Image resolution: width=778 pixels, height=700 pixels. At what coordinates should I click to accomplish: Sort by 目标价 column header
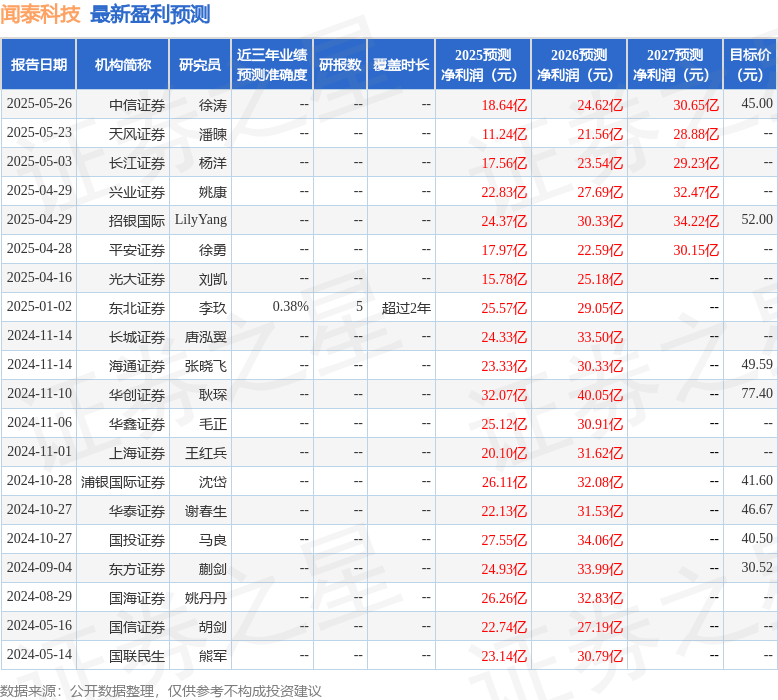coord(750,65)
